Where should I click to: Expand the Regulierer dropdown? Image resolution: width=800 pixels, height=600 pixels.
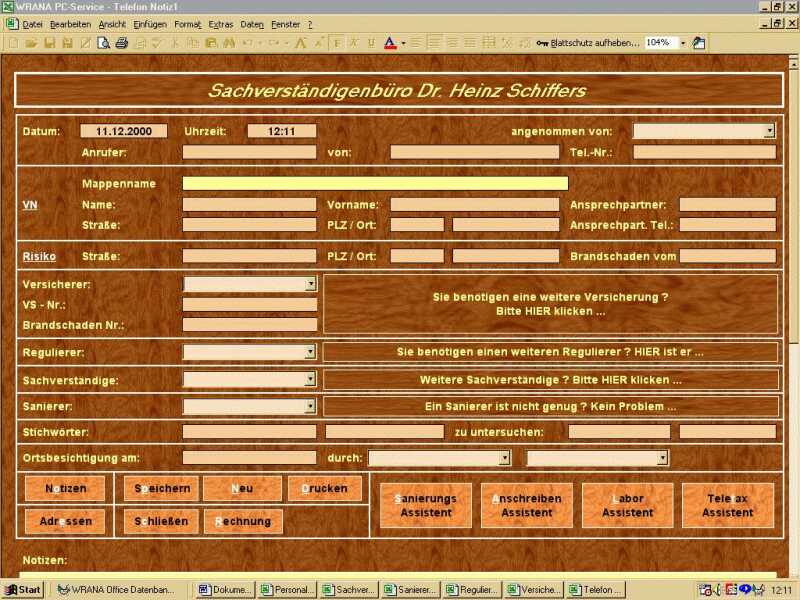310,352
